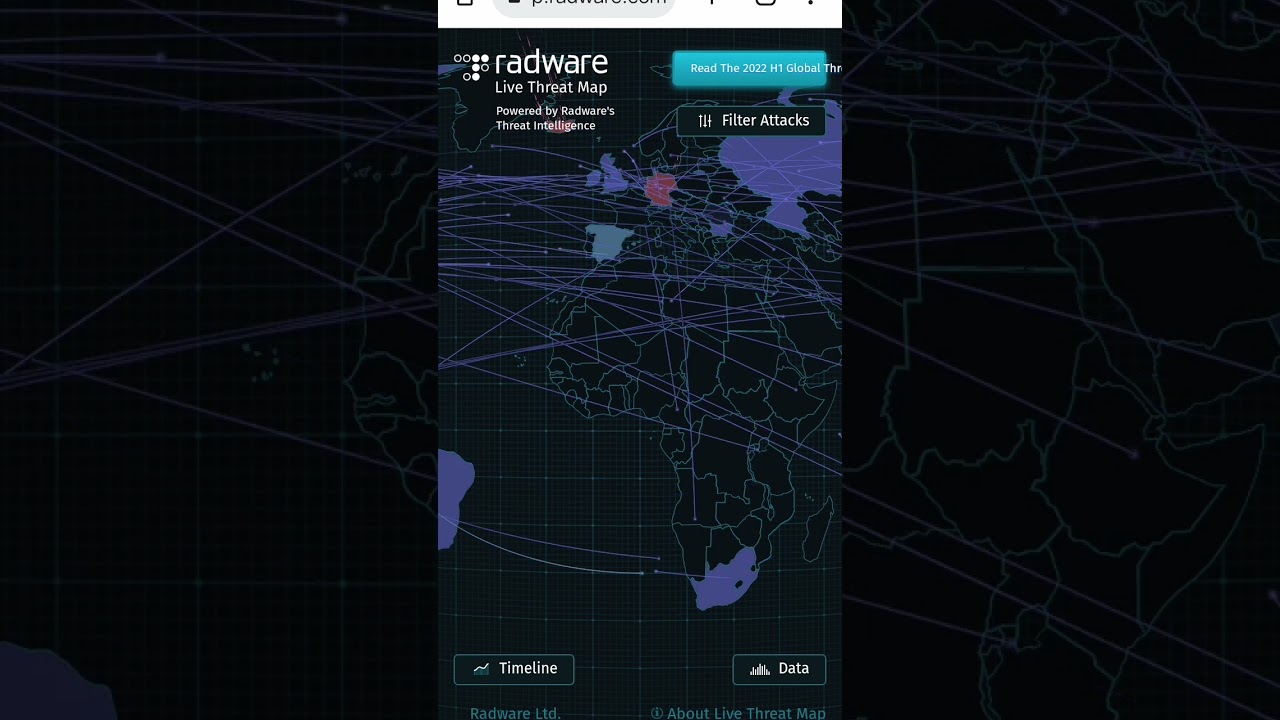Image resolution: width=1280 pixels, height=720 pixels.
Task: Click the Radware dotted logo icon
Action: pyautogui.click(x=472, y=66)
